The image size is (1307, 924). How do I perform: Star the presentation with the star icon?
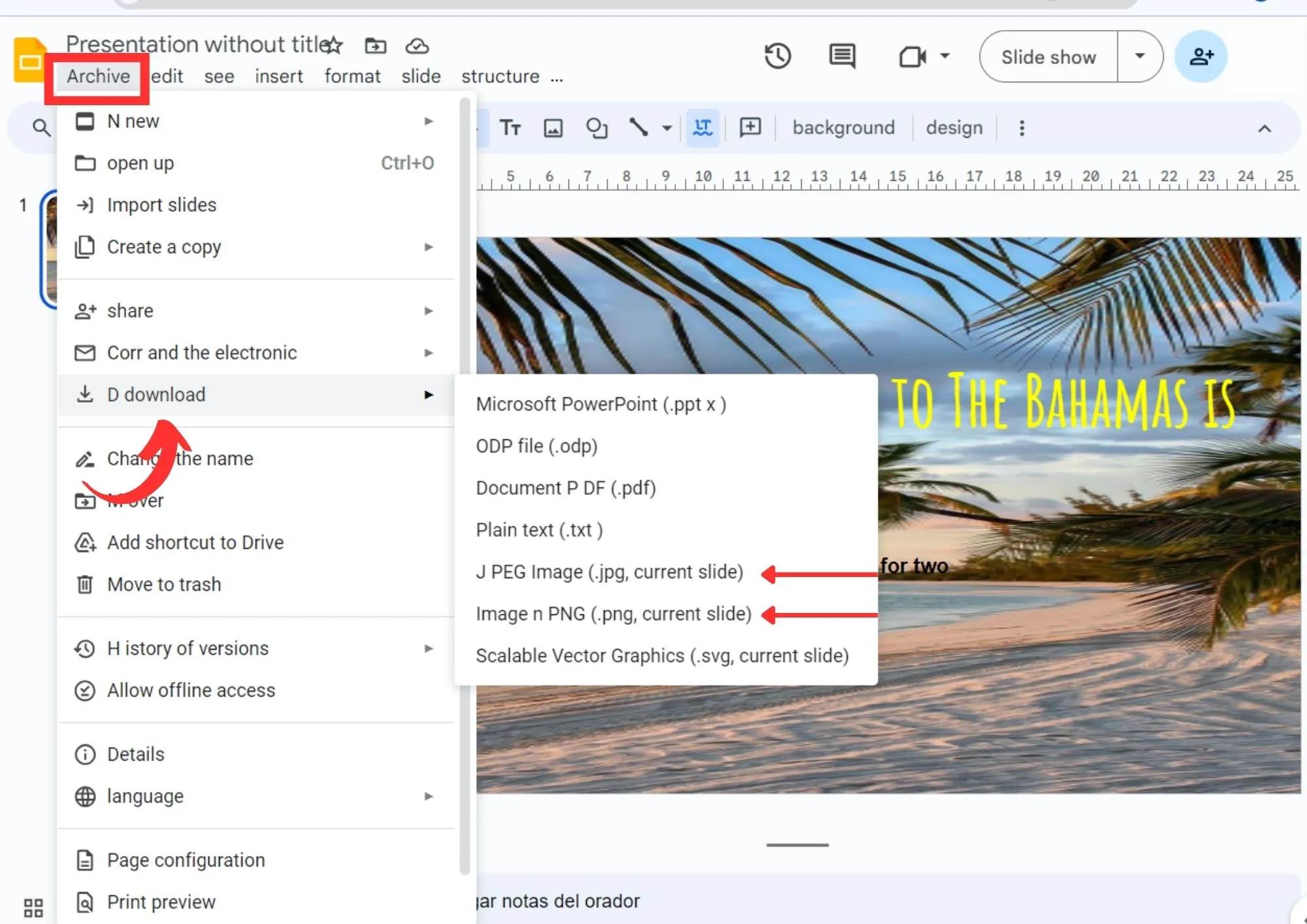[333, 45]
